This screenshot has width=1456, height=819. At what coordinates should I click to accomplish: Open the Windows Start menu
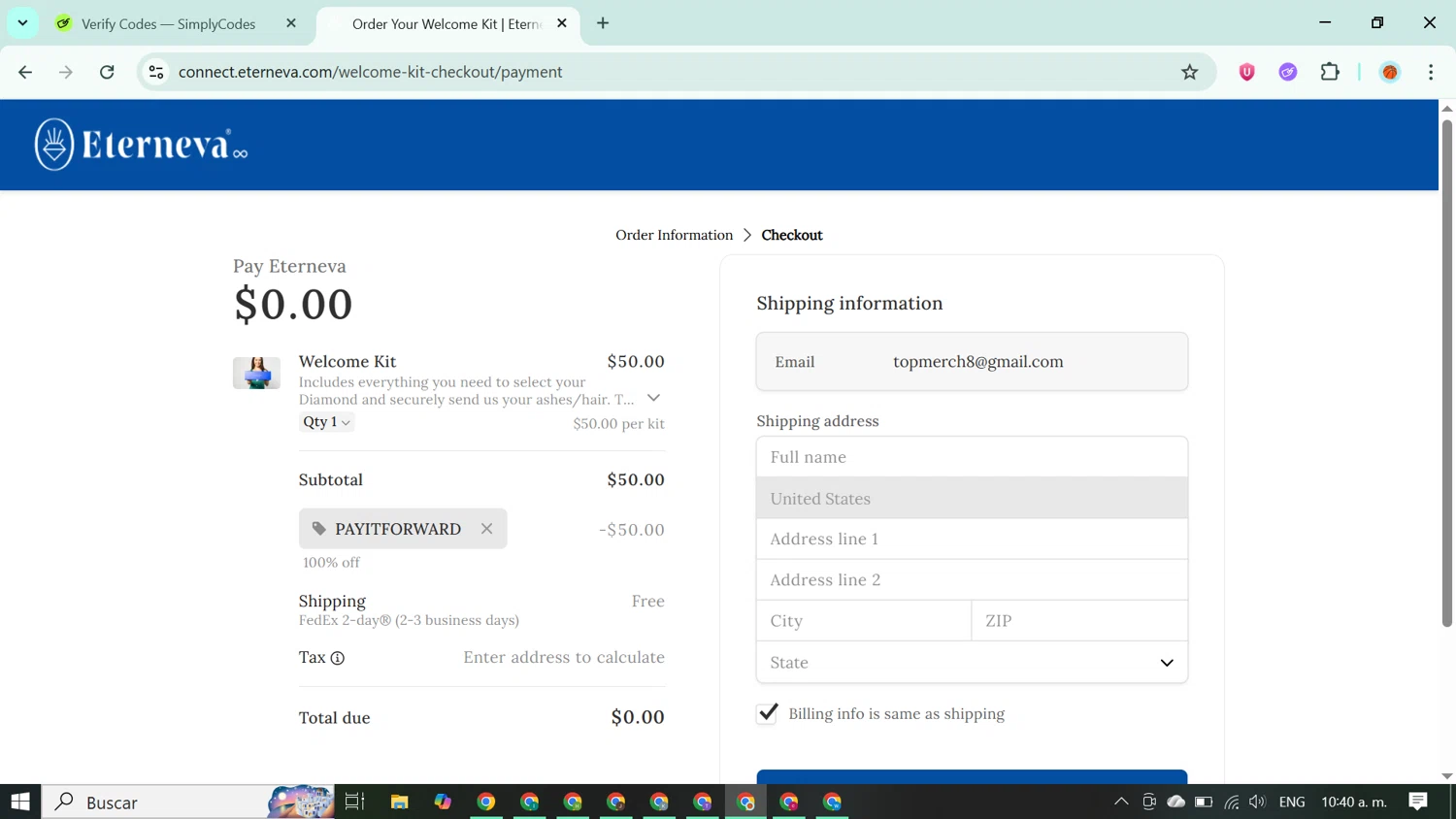[x=20, y=802]
